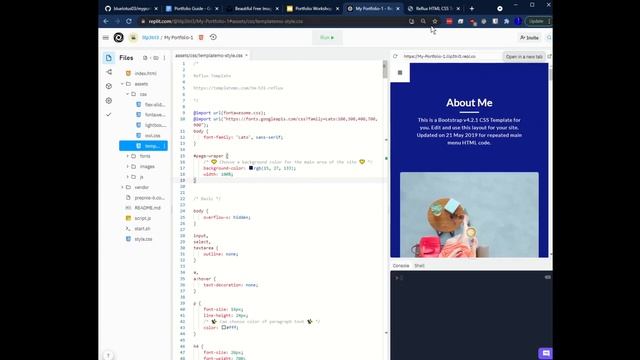Open the Packages sidebar icon
The image size is (640, 360).
pyautogui.click(x=109, y=86)
